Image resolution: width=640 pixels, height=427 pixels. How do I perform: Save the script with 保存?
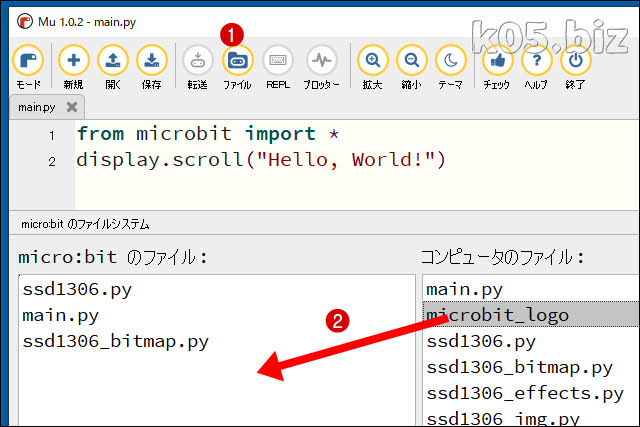coord(152,68)
